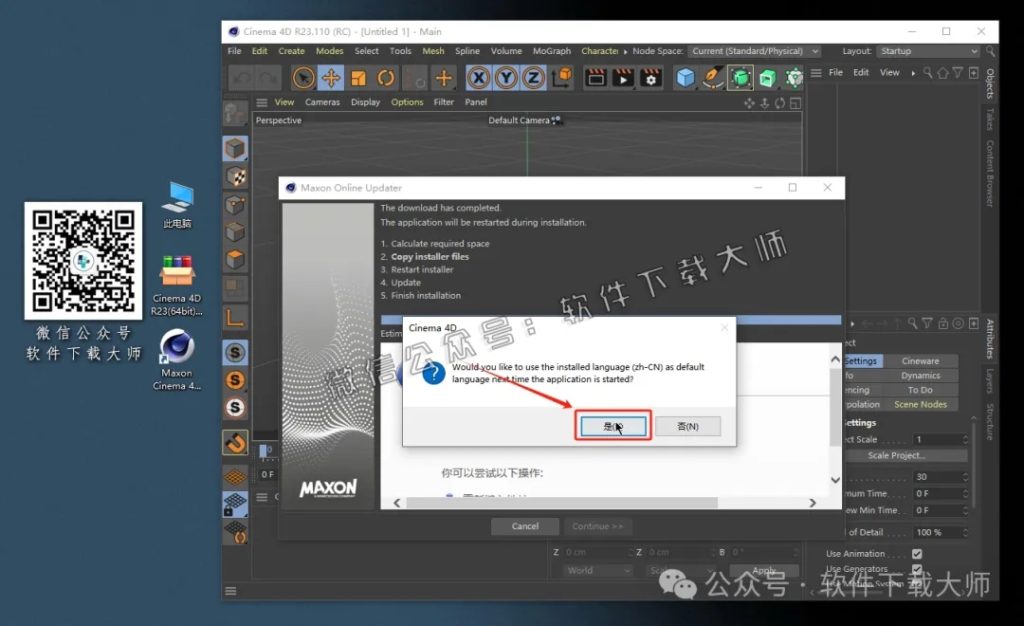Disable the Use Generators checkbox
Screen dimensions: 1024x626
click(x=917, y=567)
